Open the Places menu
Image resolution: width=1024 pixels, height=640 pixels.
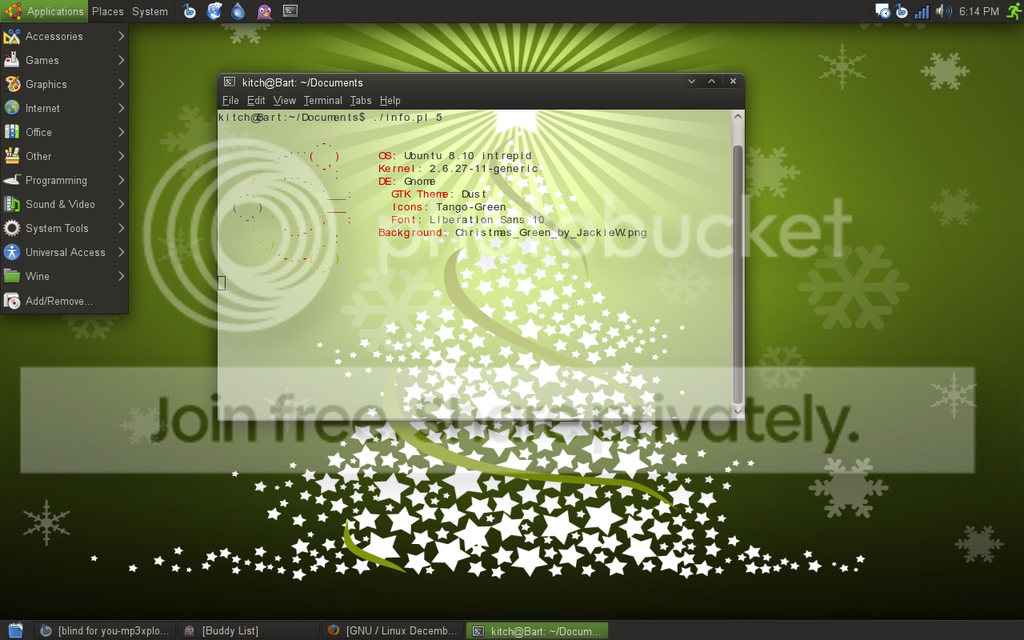tap(108, 11)
